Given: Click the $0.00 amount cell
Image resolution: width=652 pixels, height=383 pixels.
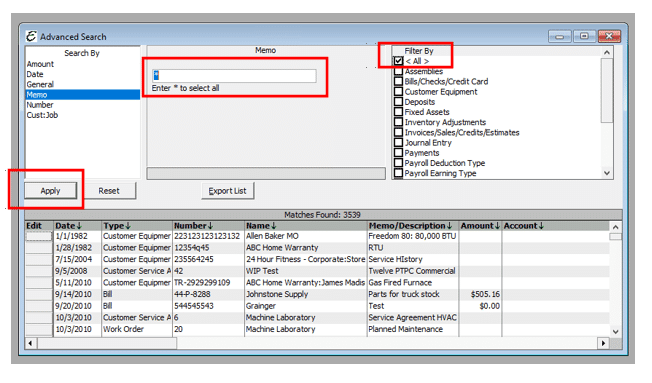Looking at the screenshot, I should pyautogui.click(x=480, y=306).
